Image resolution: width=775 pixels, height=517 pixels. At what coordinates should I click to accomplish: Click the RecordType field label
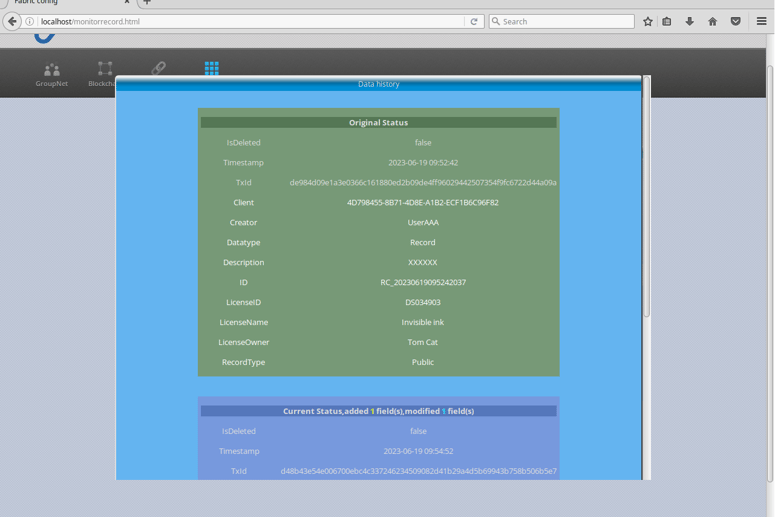(244, 362)
